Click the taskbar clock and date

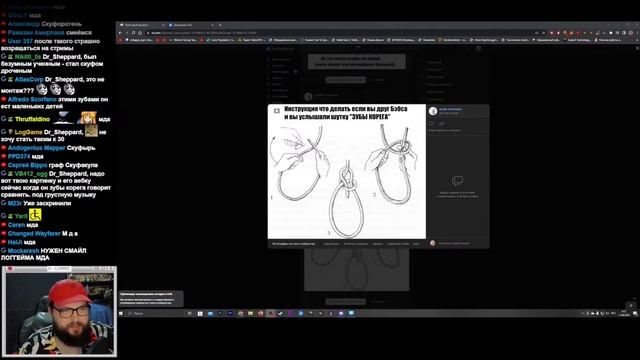point(624,313)
